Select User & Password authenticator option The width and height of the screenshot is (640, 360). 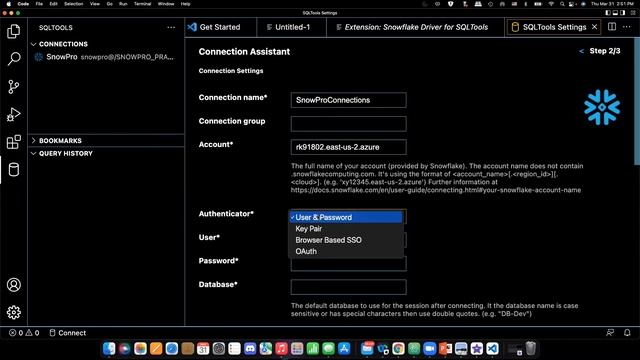[x=346, y=217]
